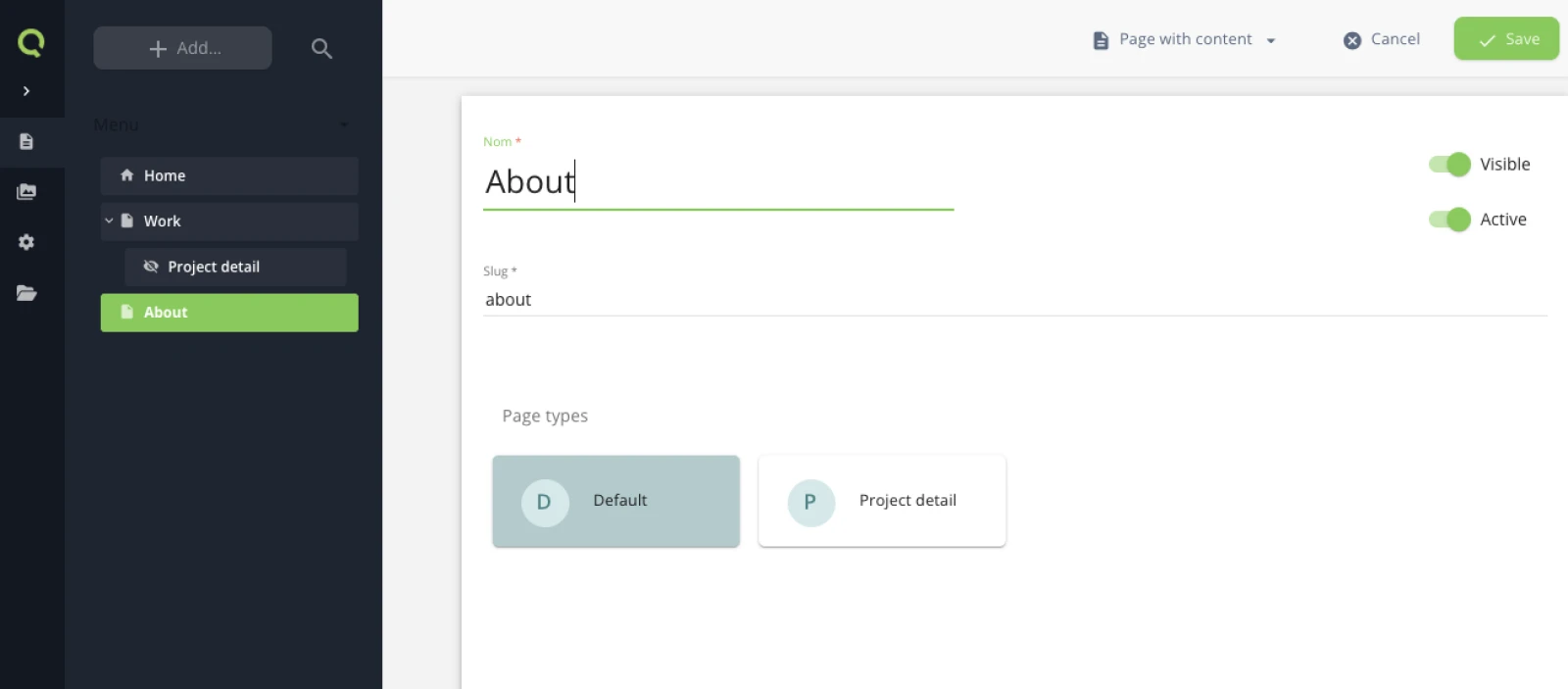The image size is (1568, 689).
Task: Expand the sidebar with the chevron arrow
Action: [x=26, y=91]
